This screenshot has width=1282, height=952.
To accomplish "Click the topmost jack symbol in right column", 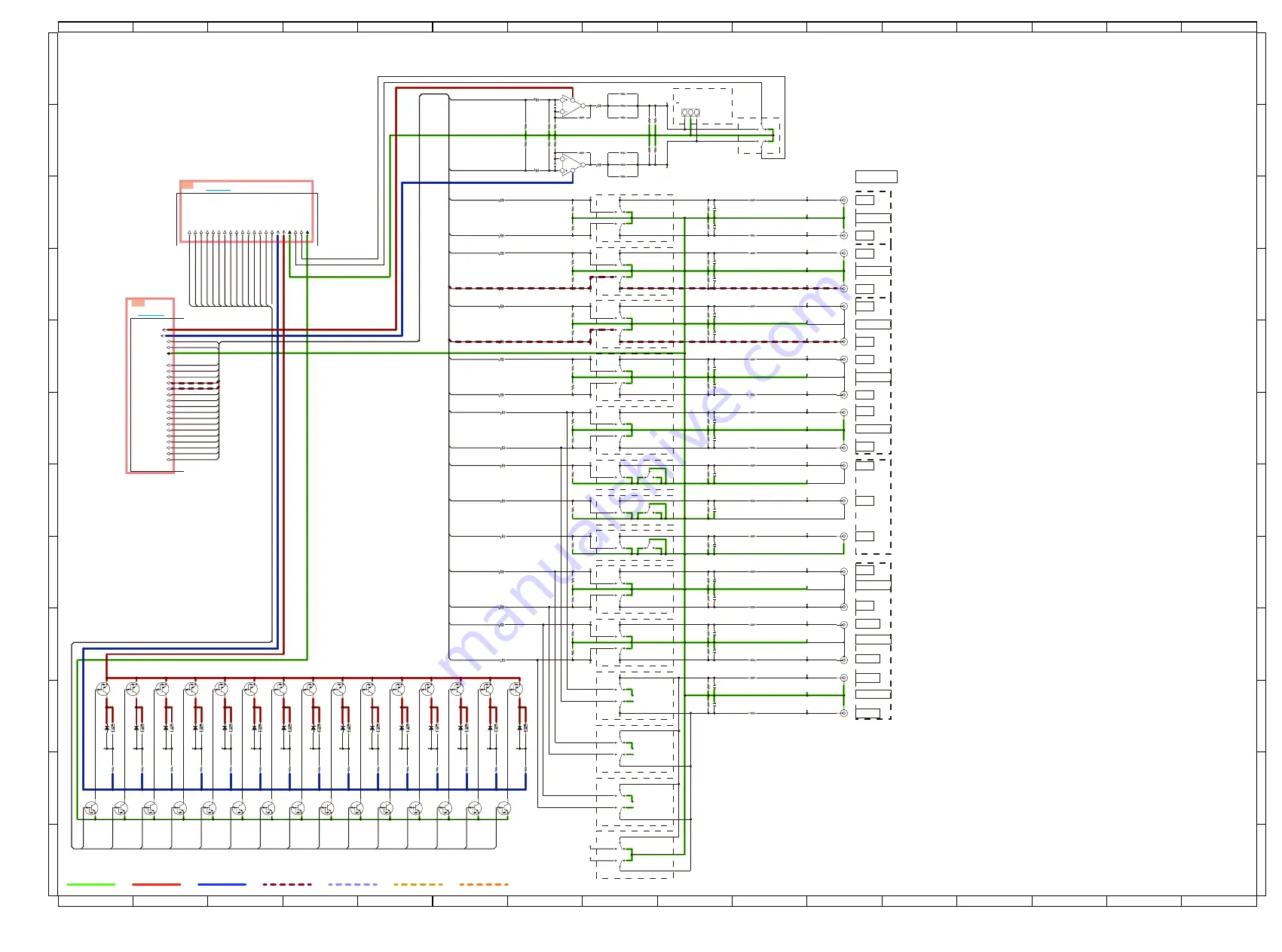I will click(x=844, y=201).
